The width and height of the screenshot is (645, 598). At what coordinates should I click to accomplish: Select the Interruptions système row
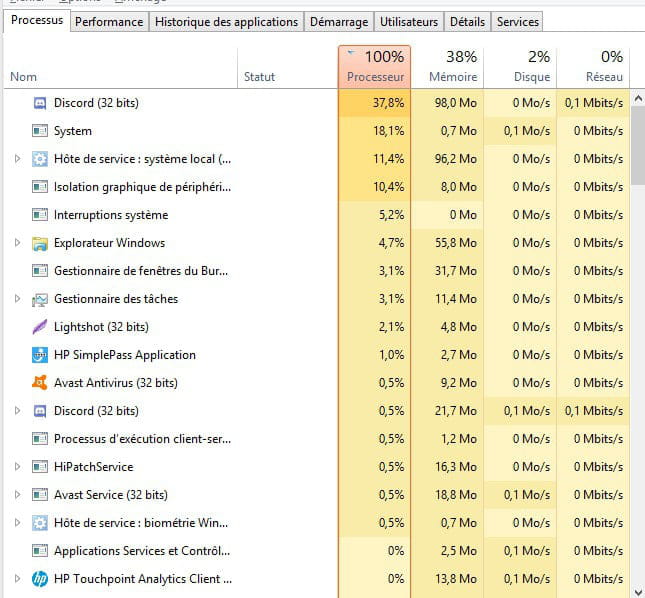(x=110, y=215)
